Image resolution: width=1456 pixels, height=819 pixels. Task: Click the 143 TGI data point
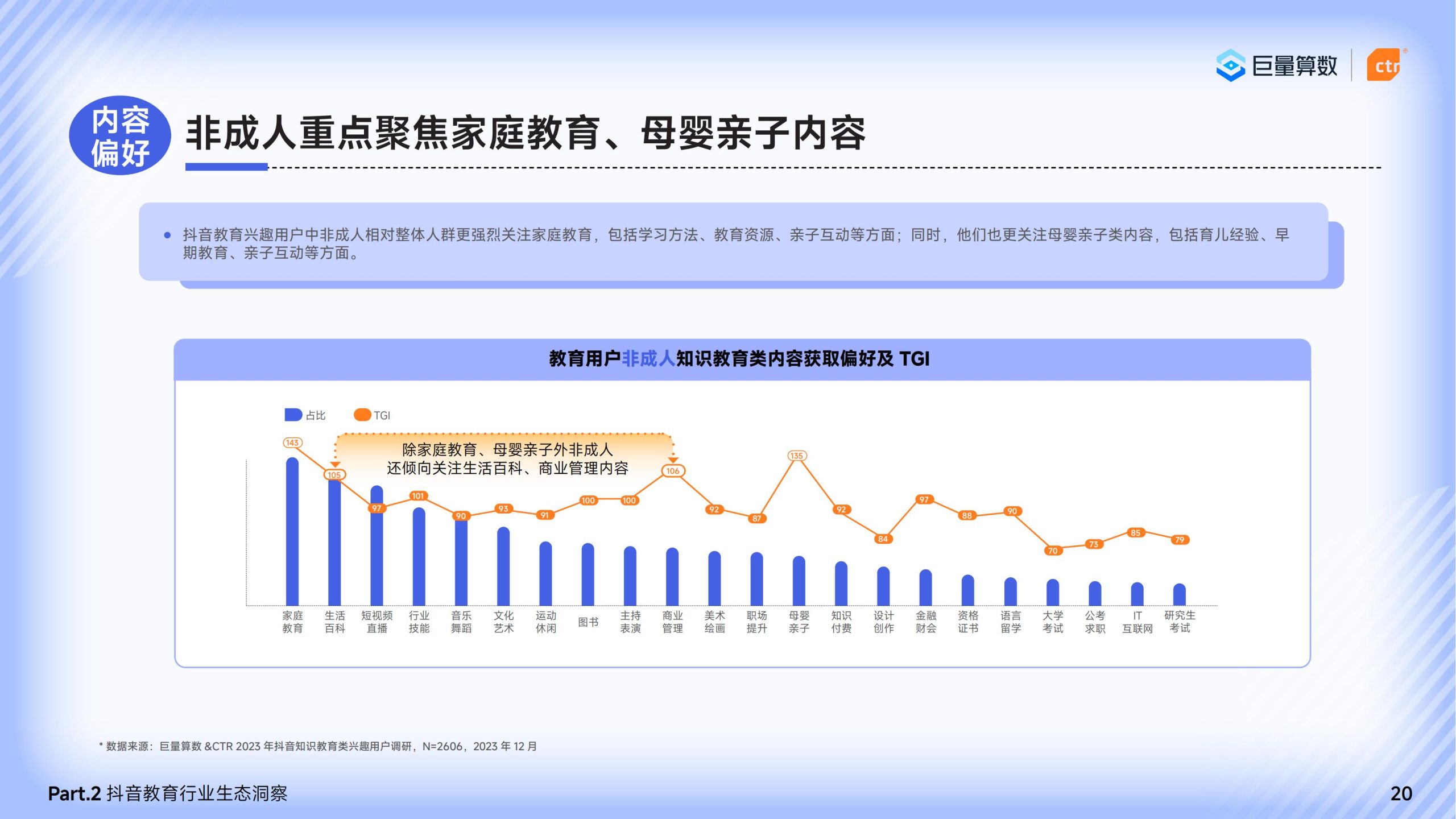click(x=292, y=442)
